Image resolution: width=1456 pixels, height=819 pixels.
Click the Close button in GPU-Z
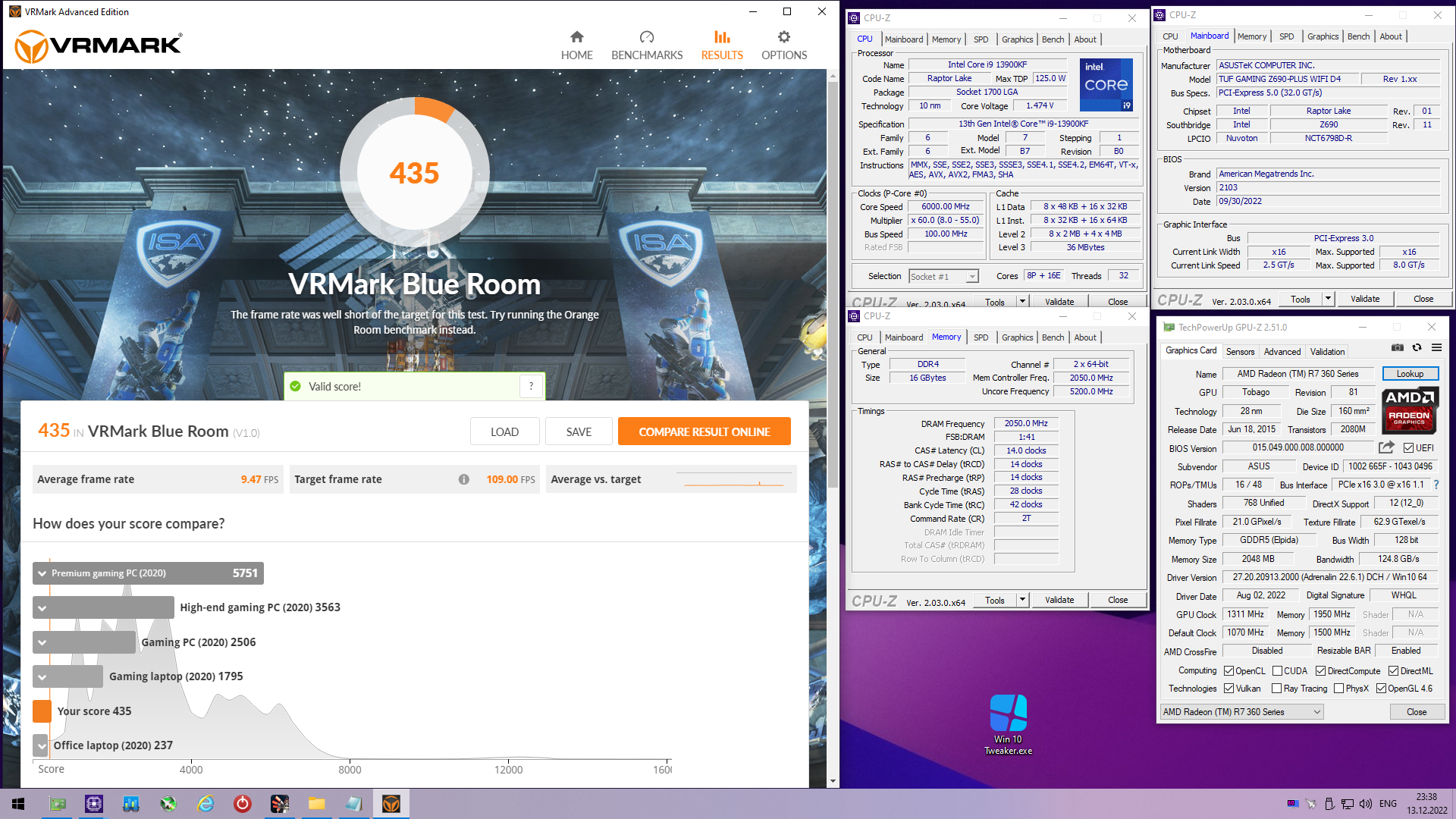coord(1417,712)
